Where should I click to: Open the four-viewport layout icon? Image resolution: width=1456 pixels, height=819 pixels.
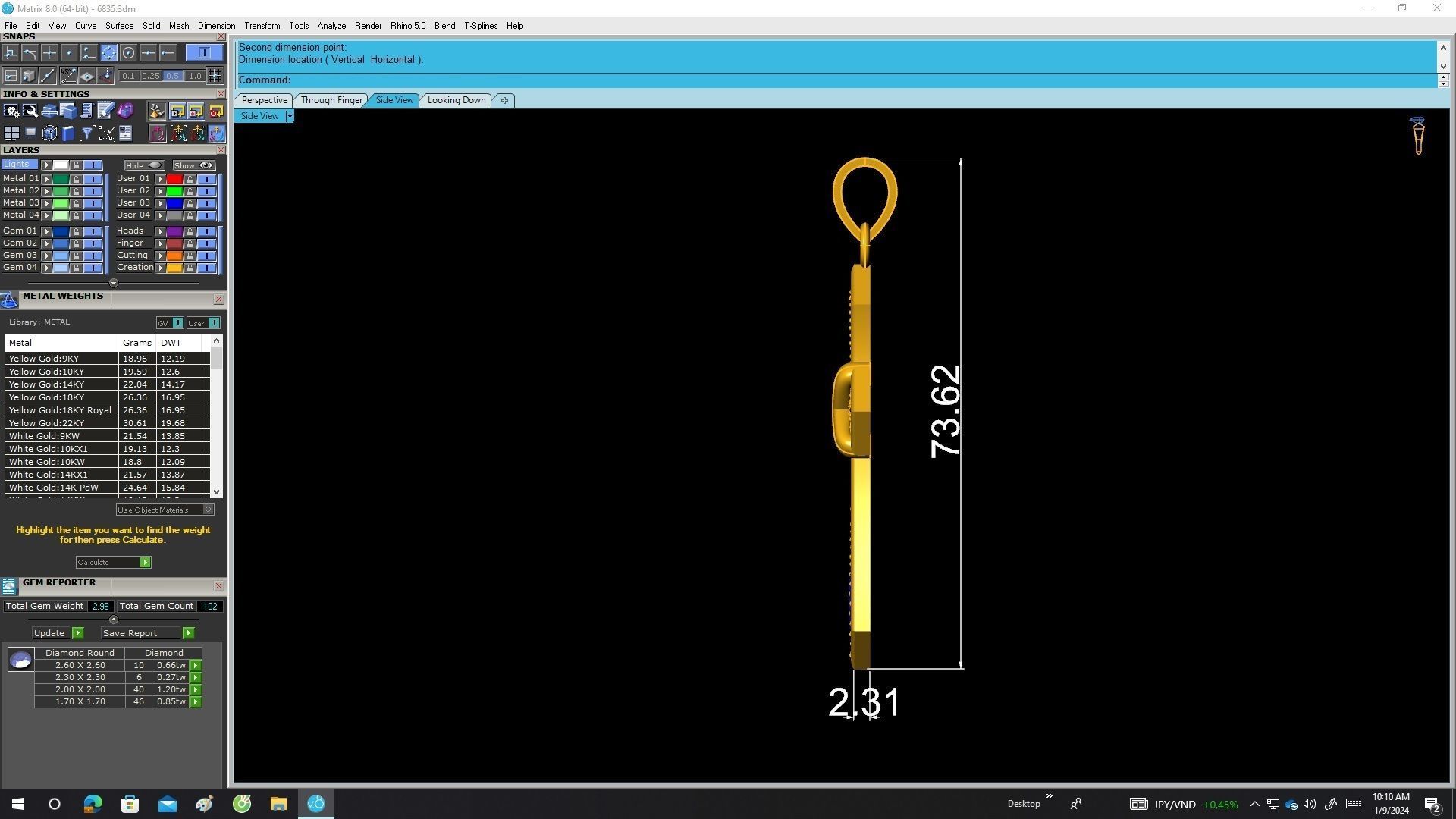coord(11,134)
